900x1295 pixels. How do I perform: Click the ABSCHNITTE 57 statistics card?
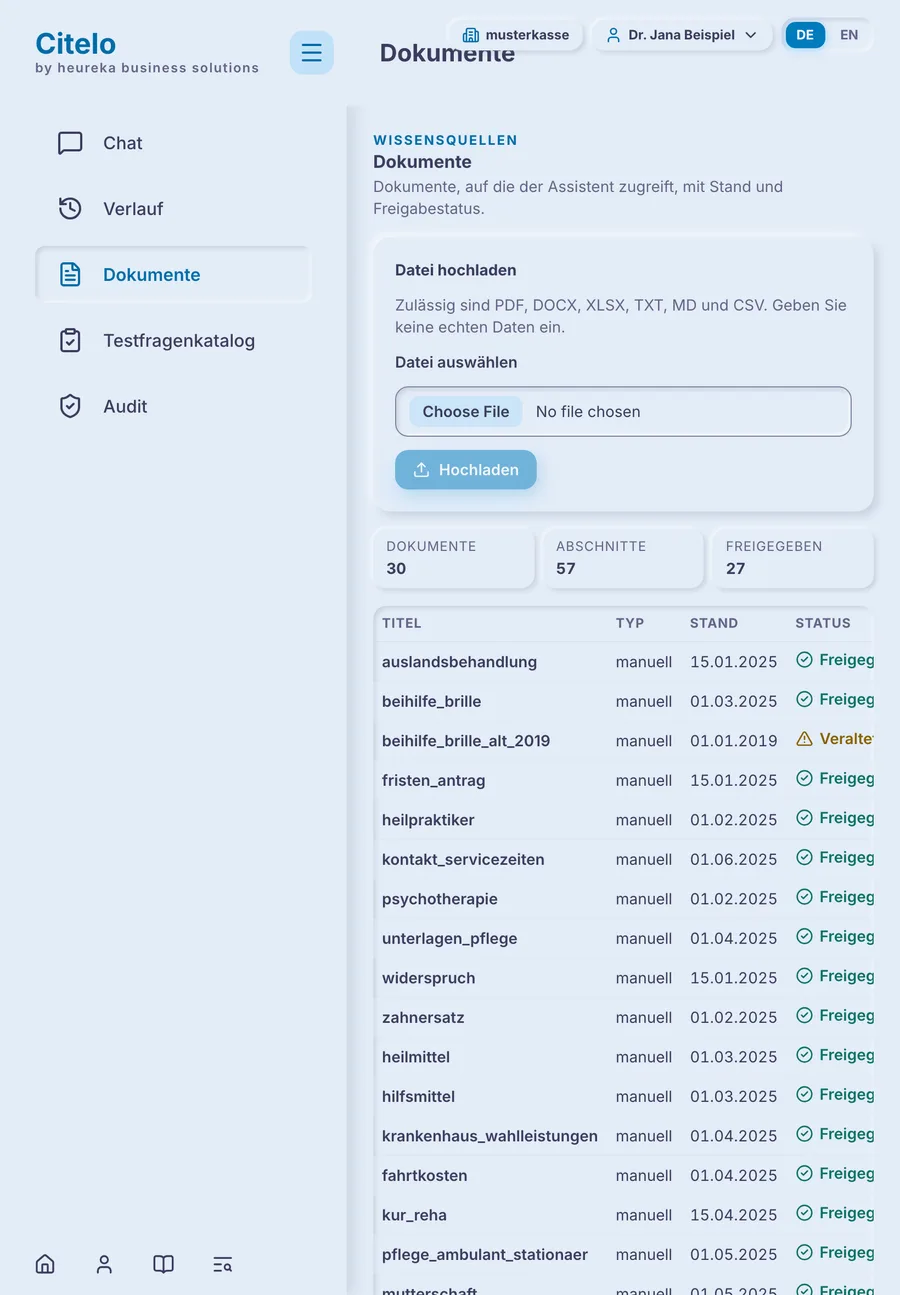623,558
